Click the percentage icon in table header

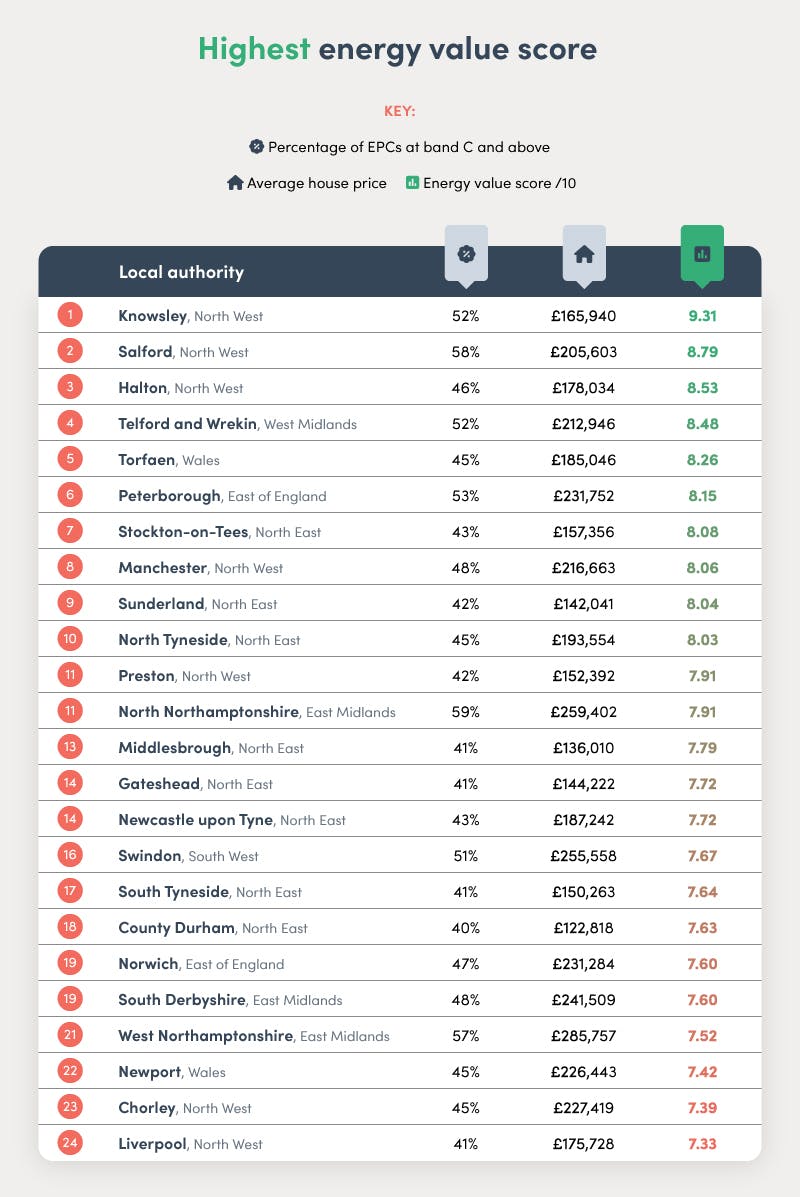pyautogui.click(x=465, y=254)
